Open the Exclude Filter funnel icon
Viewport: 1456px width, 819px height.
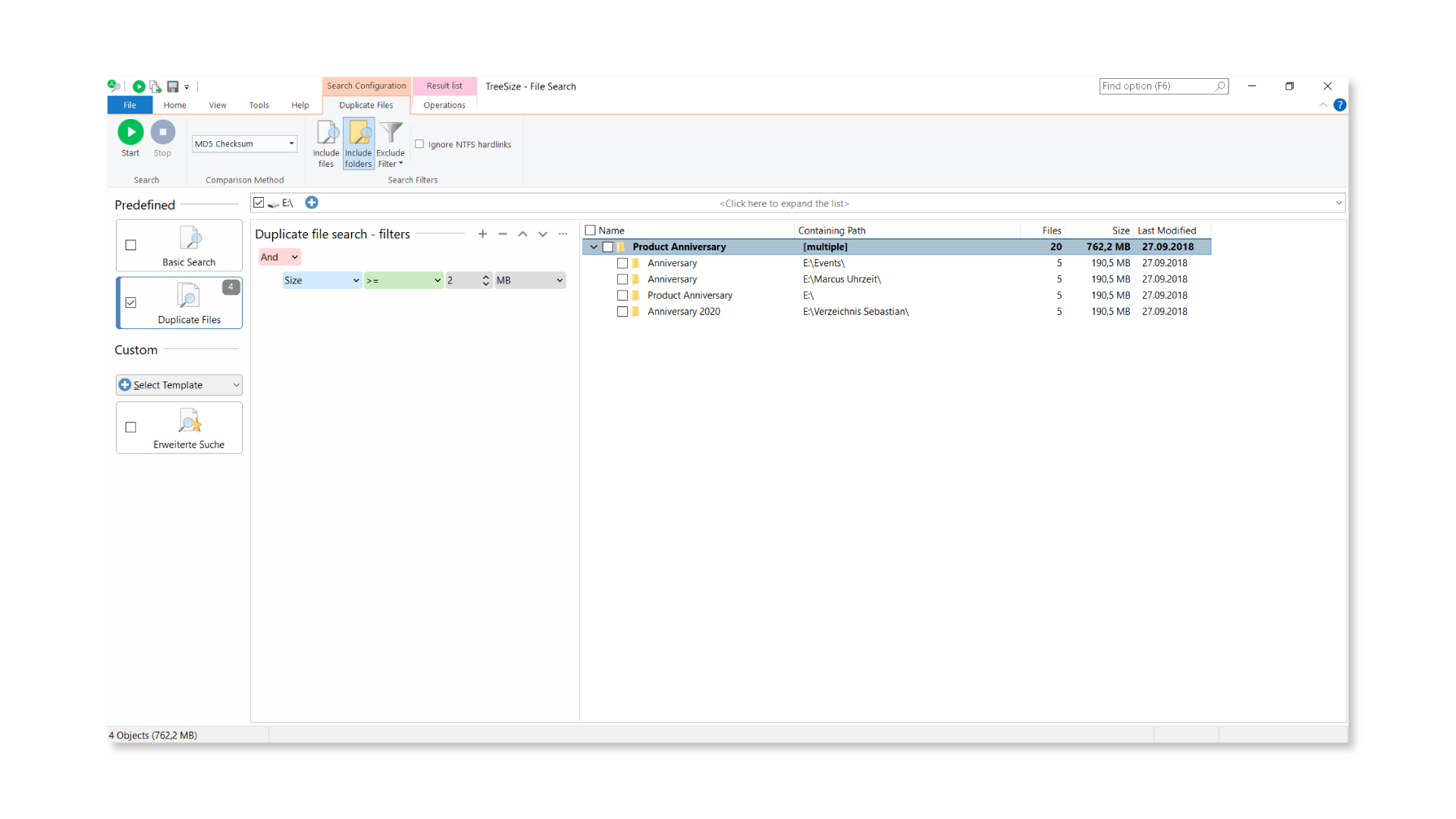[391, 133]
